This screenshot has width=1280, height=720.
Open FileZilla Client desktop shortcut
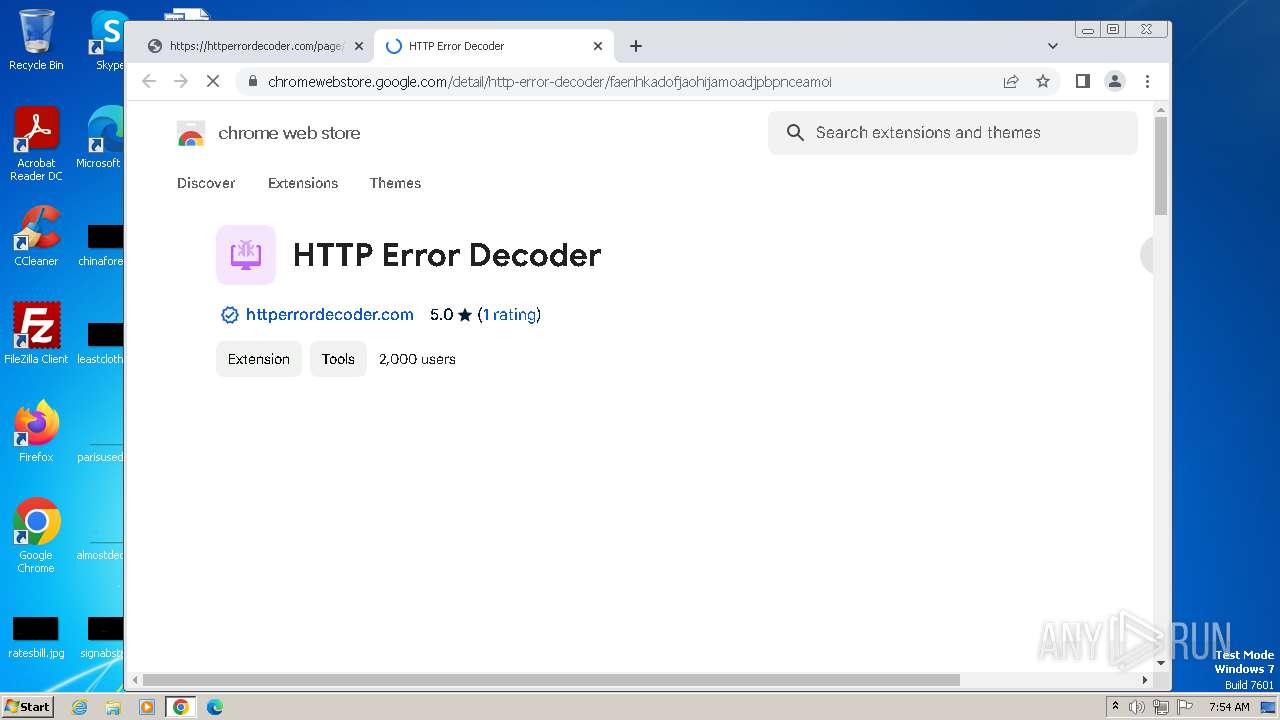[36, 334]
